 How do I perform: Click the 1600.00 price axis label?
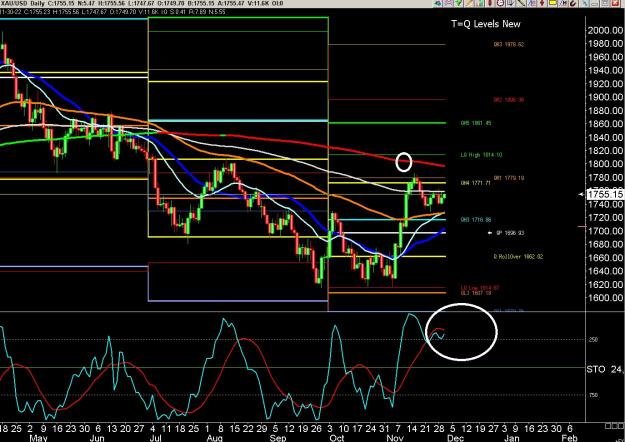pos(605,298)
